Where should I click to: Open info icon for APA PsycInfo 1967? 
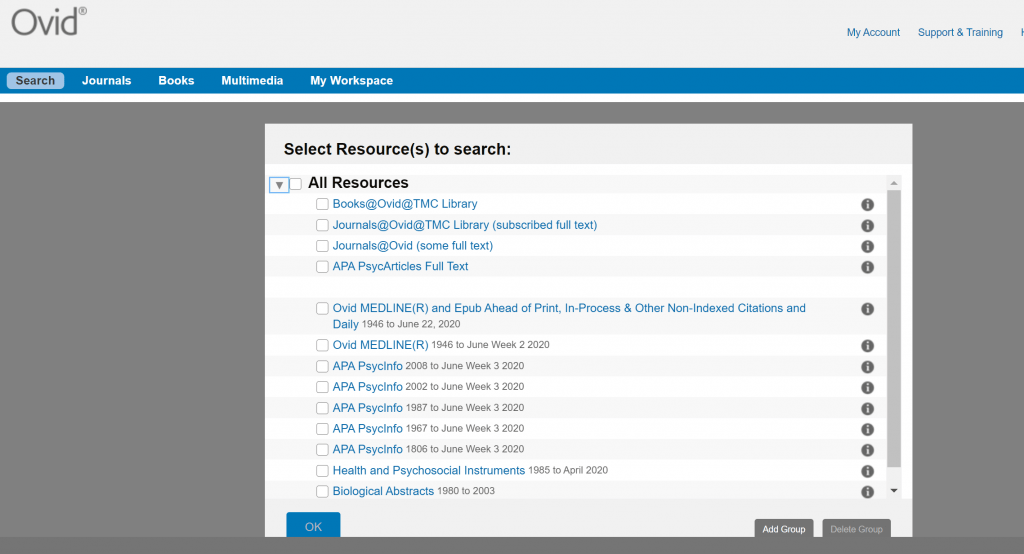(867, 429)
